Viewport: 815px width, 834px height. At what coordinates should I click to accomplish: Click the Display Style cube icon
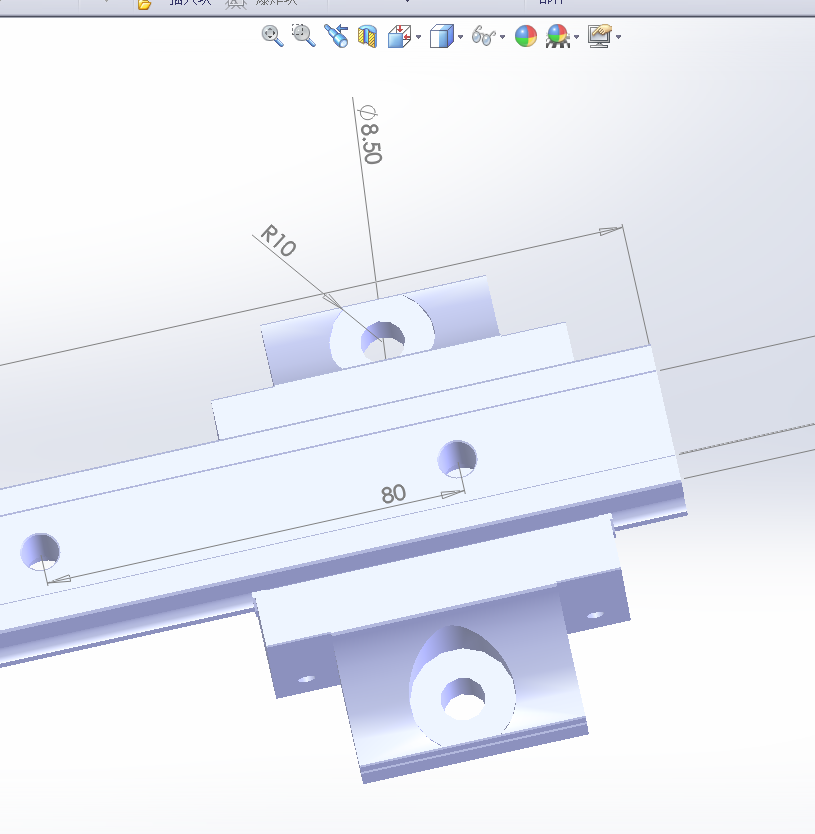[440, 38]
